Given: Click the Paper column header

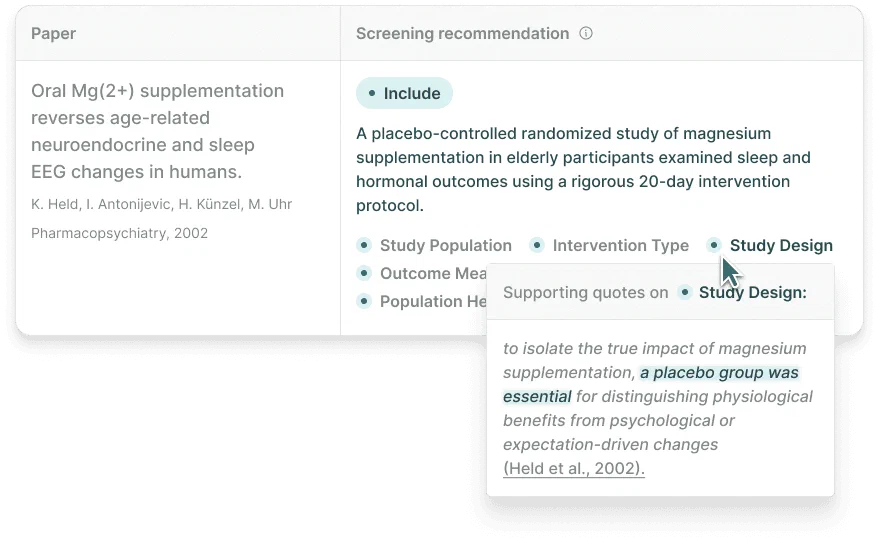Looking at the screenshot, I should click(x=53, y=34).
